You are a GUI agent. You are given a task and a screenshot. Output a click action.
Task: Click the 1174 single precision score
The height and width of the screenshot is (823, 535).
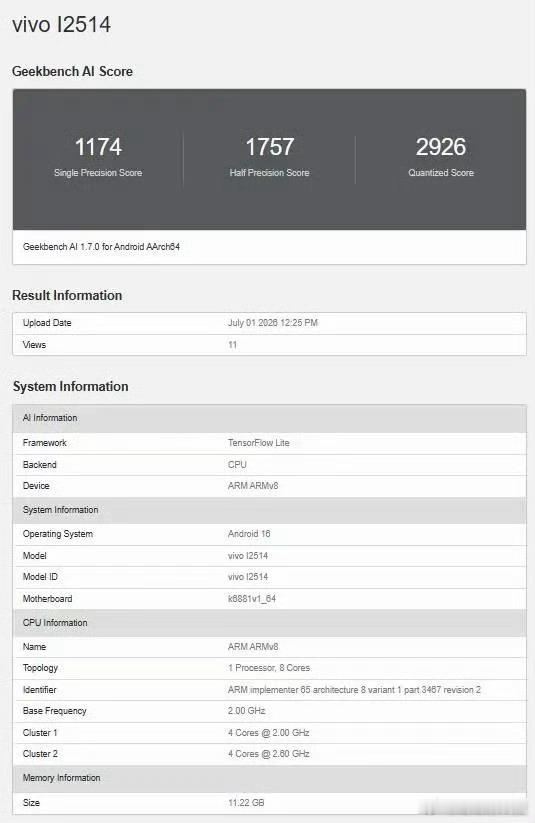(98, 147)
